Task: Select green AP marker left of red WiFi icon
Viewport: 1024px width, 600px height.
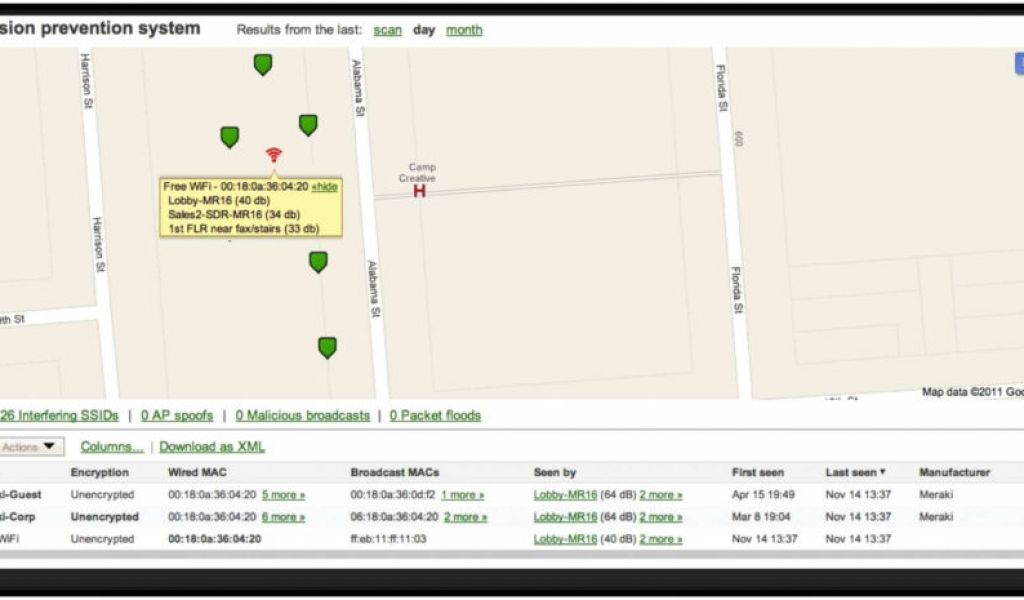Action: coord(230,137)
